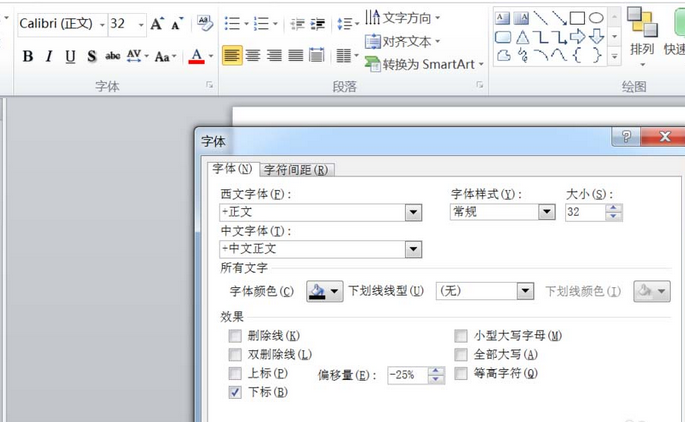Apply numbered list

click(x=261, y=23)
